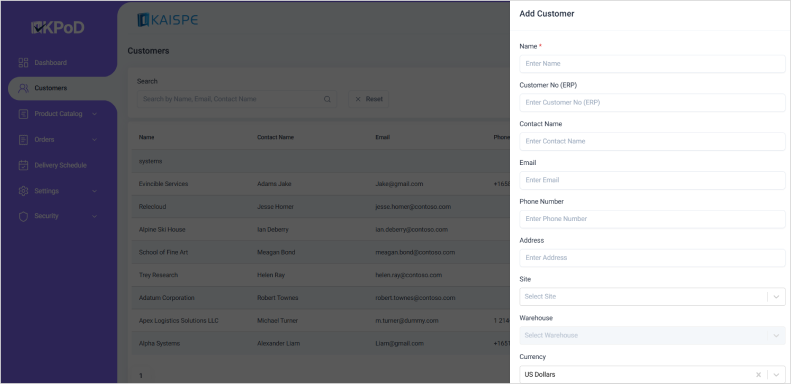Expand the Orders submenu chevron
Image resolution: width=791 pixels, height=384 pixels.
point(94,140)
